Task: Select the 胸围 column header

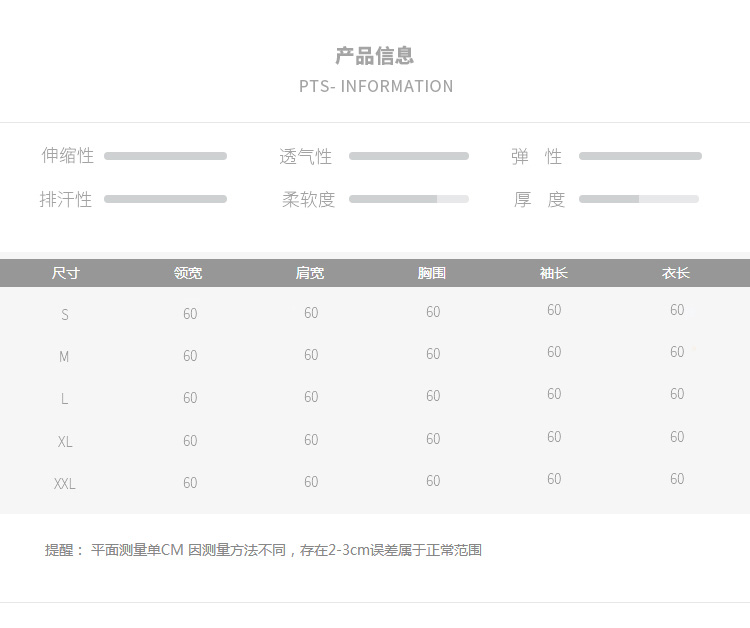Action: 431,273
